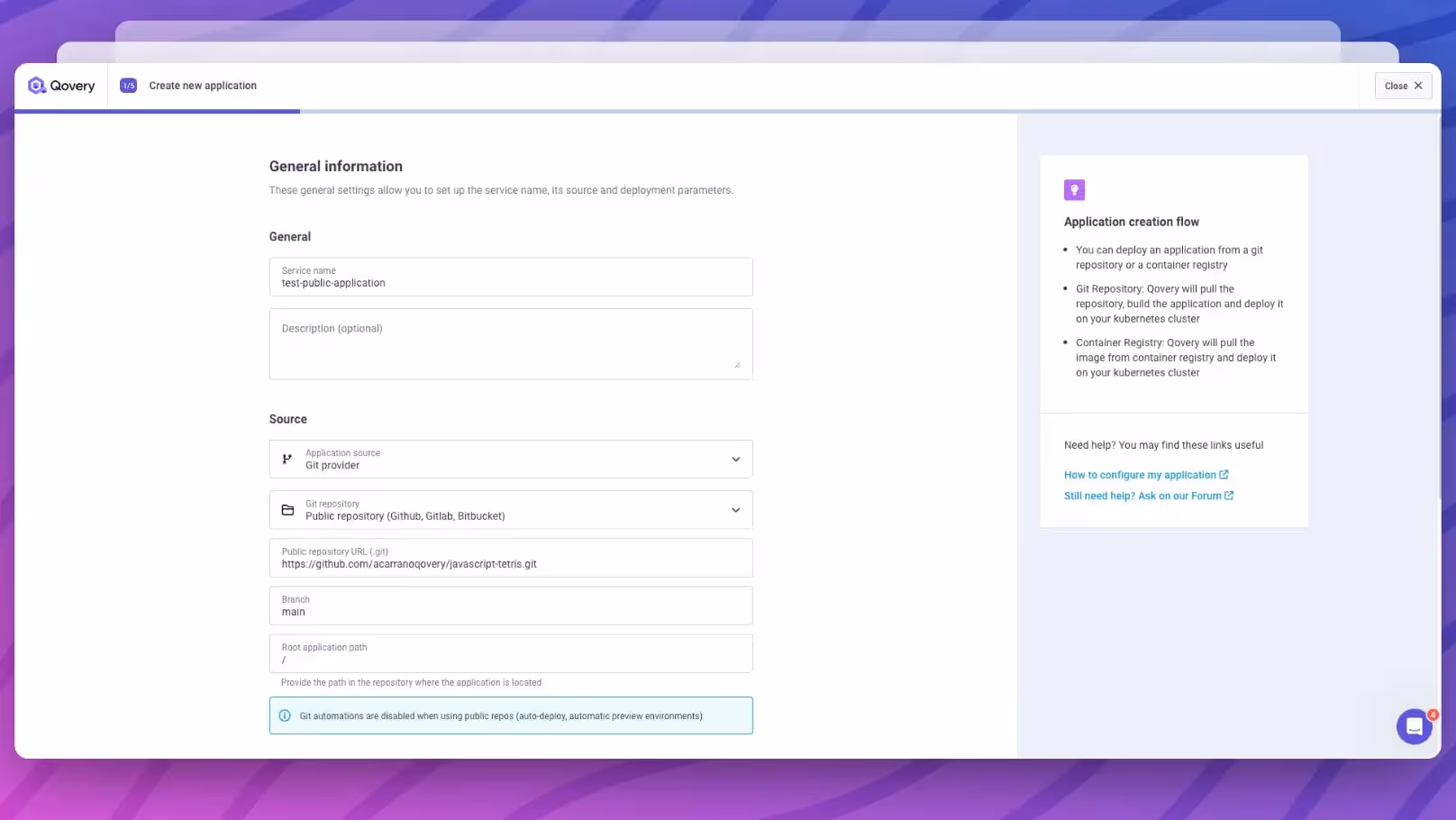1456x820 pixels.
Task: Click the folder icon in Git repository
Action: coord(287,510)
